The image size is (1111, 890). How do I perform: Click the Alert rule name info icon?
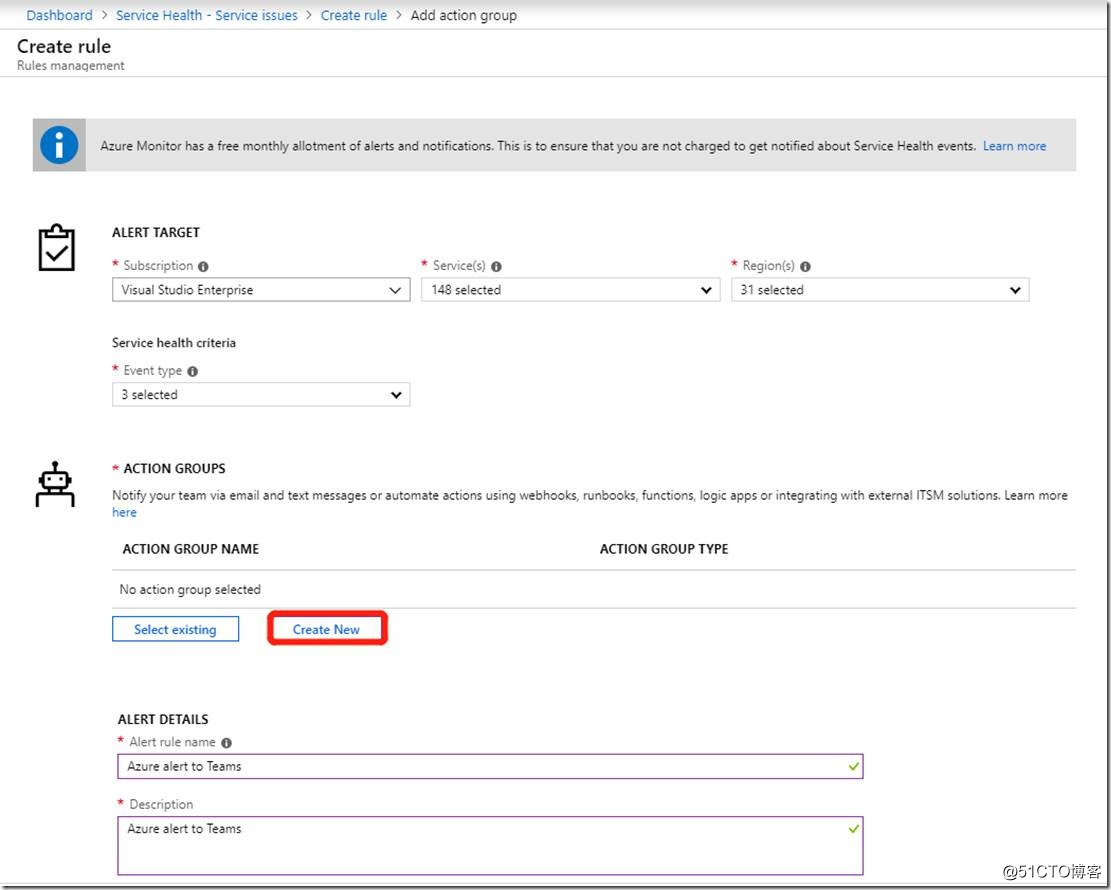[x=226, y=743]
